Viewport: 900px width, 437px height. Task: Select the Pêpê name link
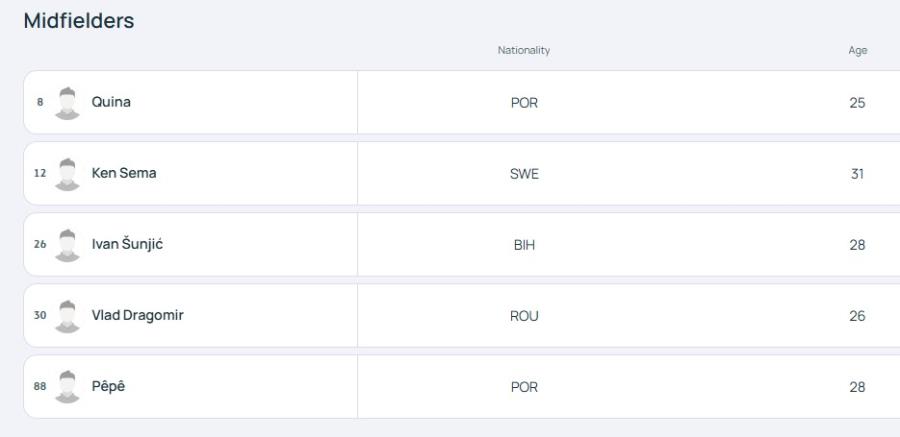tap(108, 386)
